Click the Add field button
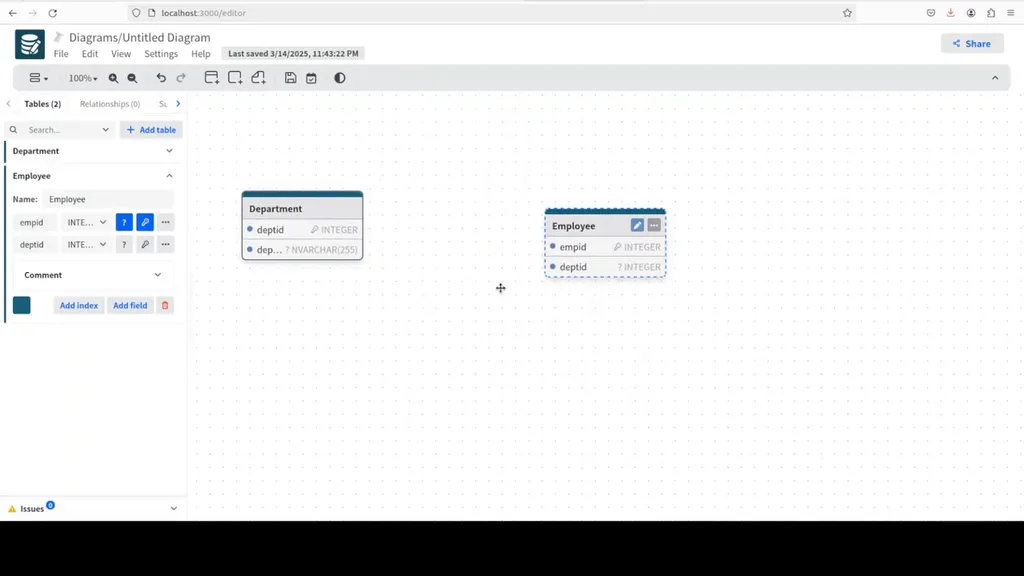Image resolution: width=1024 pixels, height=576 pixels. 130,306
